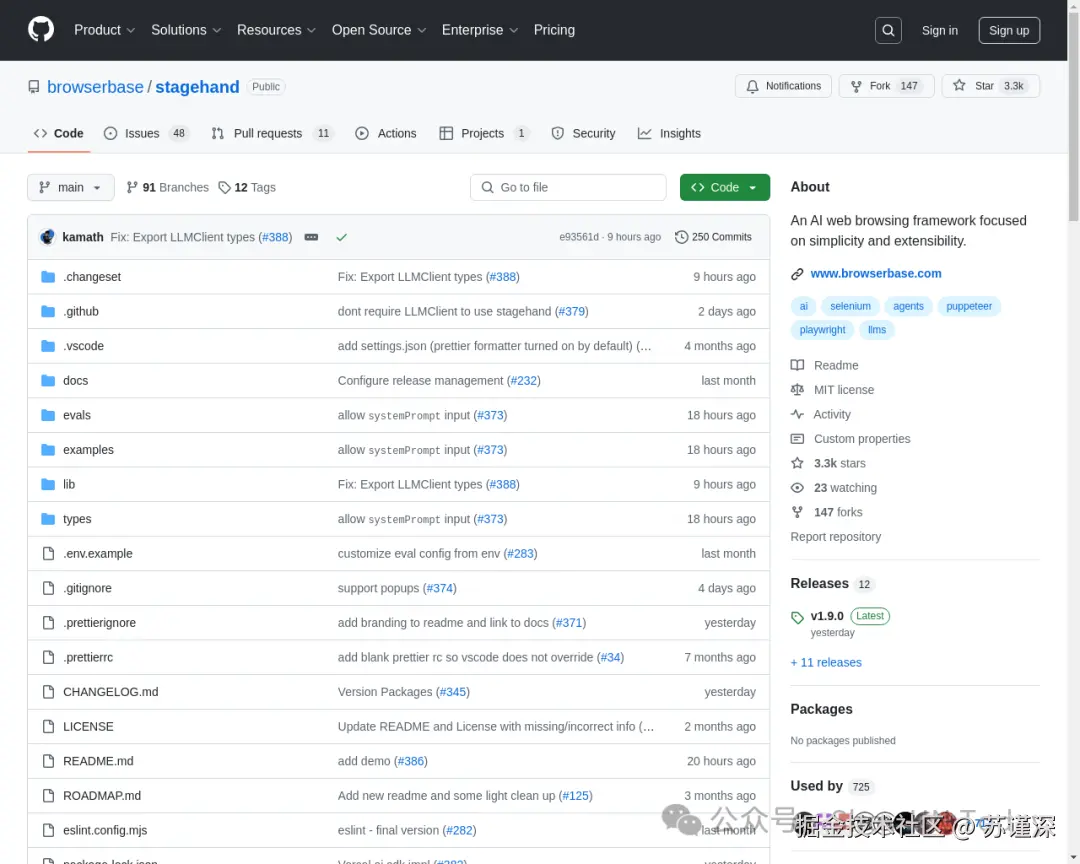The height and width of the screenshot is (864, 1080).
Task: Click the green checkmark commit status
Action: click(342, 237)
